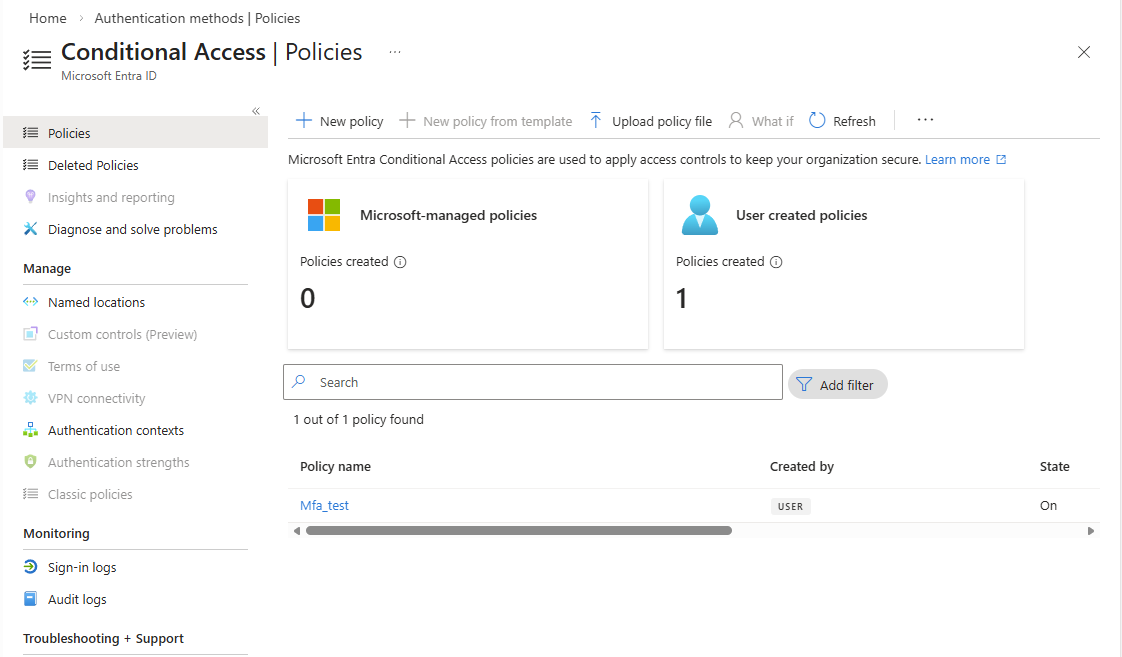Image resolution: width=1122 pixels, height=657 pixels.
Task: Click the Sign-in logs icon
Action: [30, 567]
